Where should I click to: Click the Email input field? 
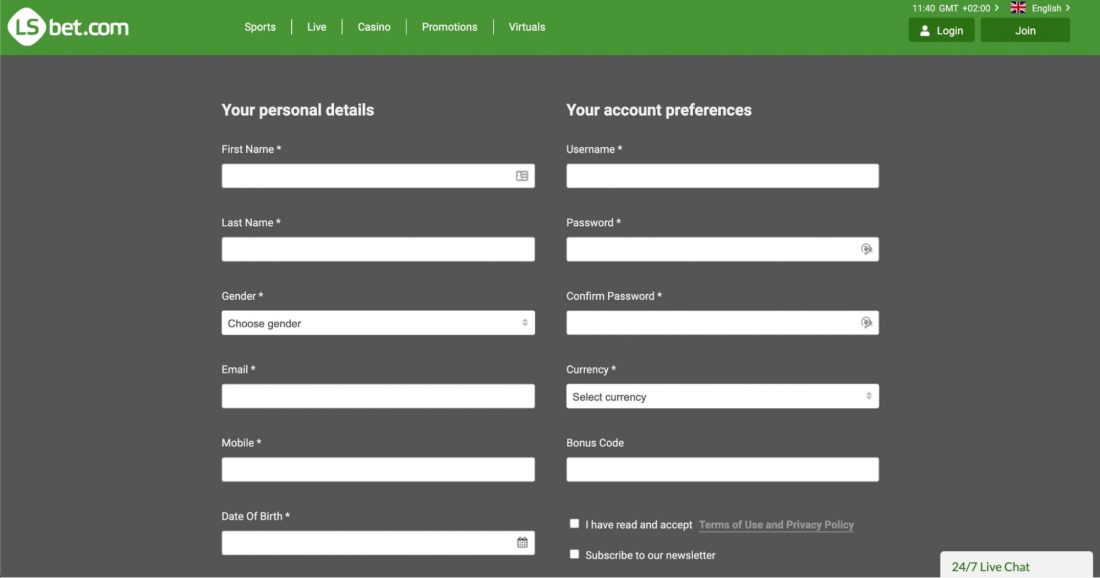pyautogui.click(x=378, y=396)
